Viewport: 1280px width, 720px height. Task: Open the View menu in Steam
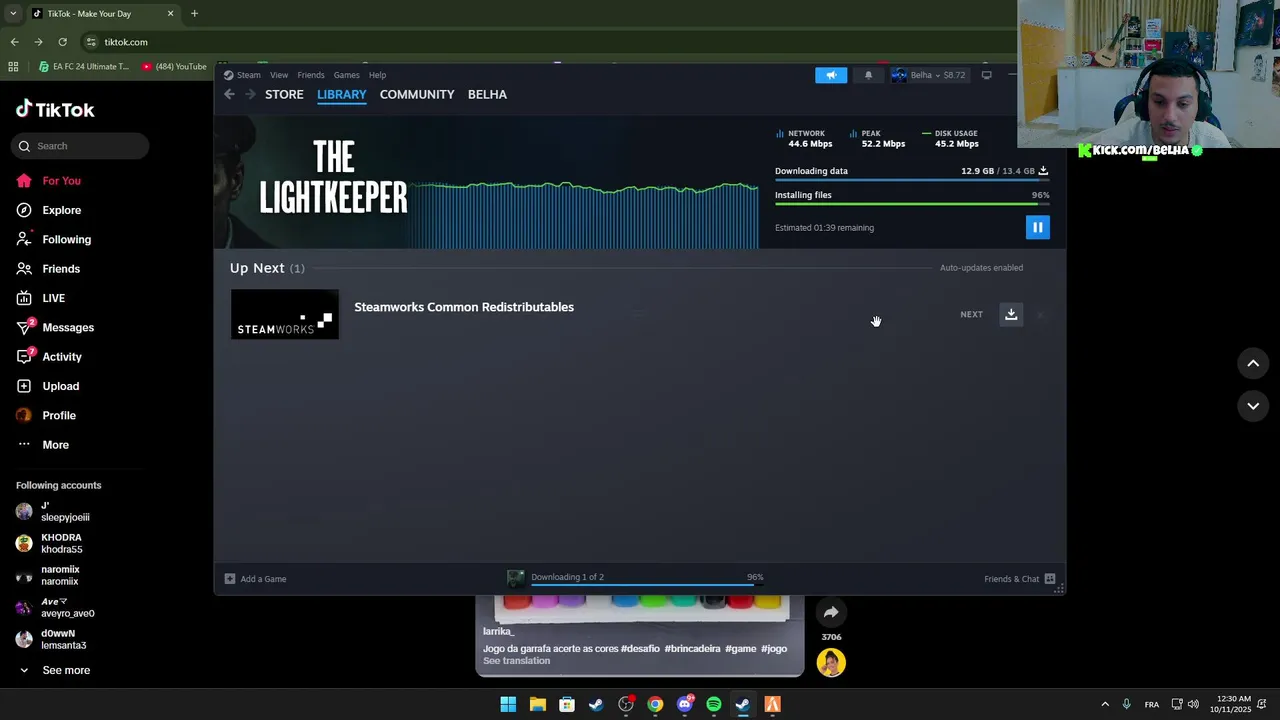coord(279,75)
